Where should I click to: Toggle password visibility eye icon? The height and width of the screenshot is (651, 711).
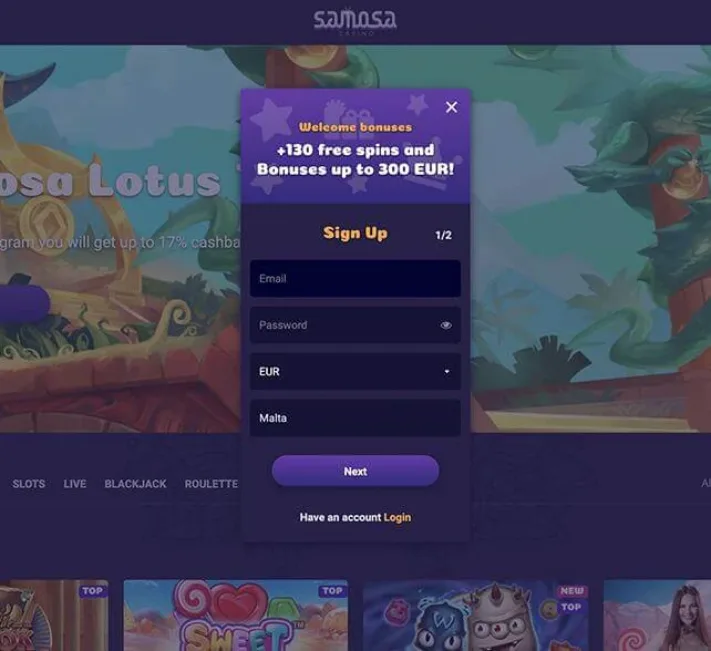click(x=446, y=325)
